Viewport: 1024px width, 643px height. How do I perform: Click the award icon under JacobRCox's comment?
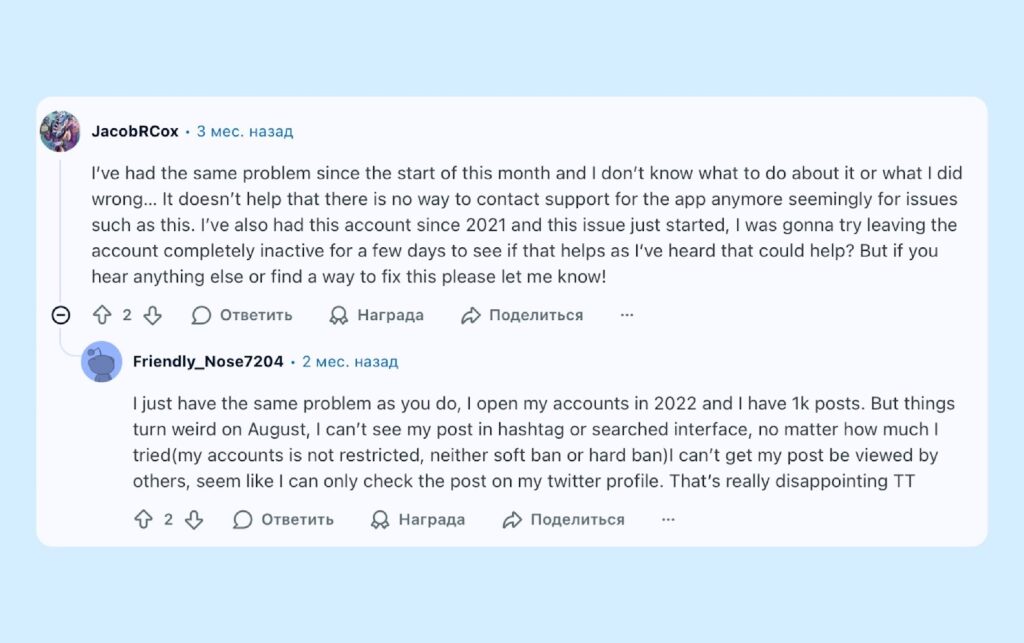339,315
